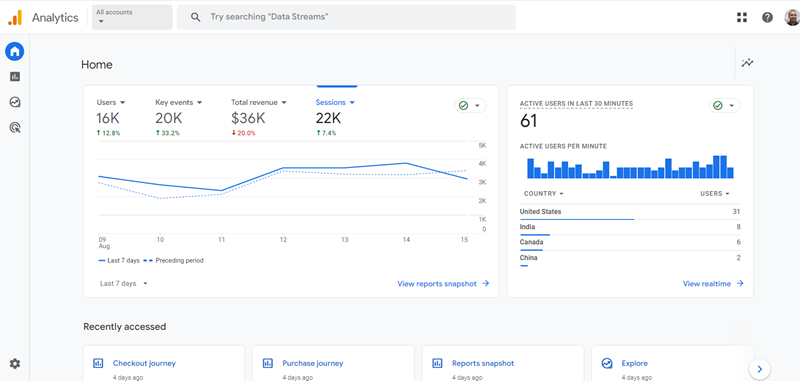Expand the Total revenue metric dropdown

pyautogui.click(x=259, y=103)
